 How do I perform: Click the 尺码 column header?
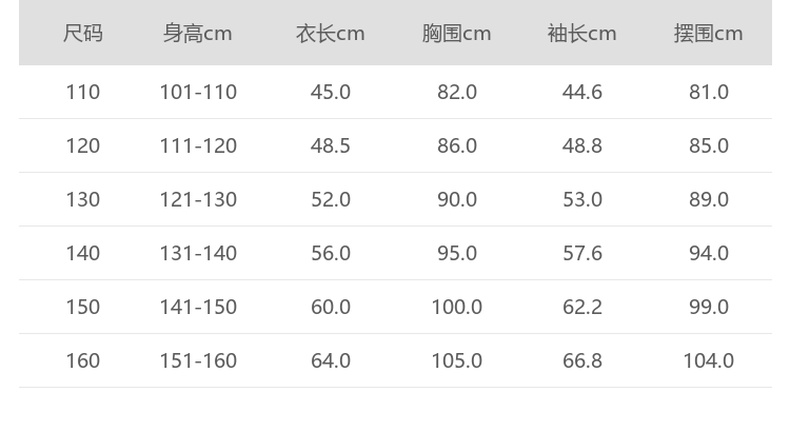(x=83, y=34)
